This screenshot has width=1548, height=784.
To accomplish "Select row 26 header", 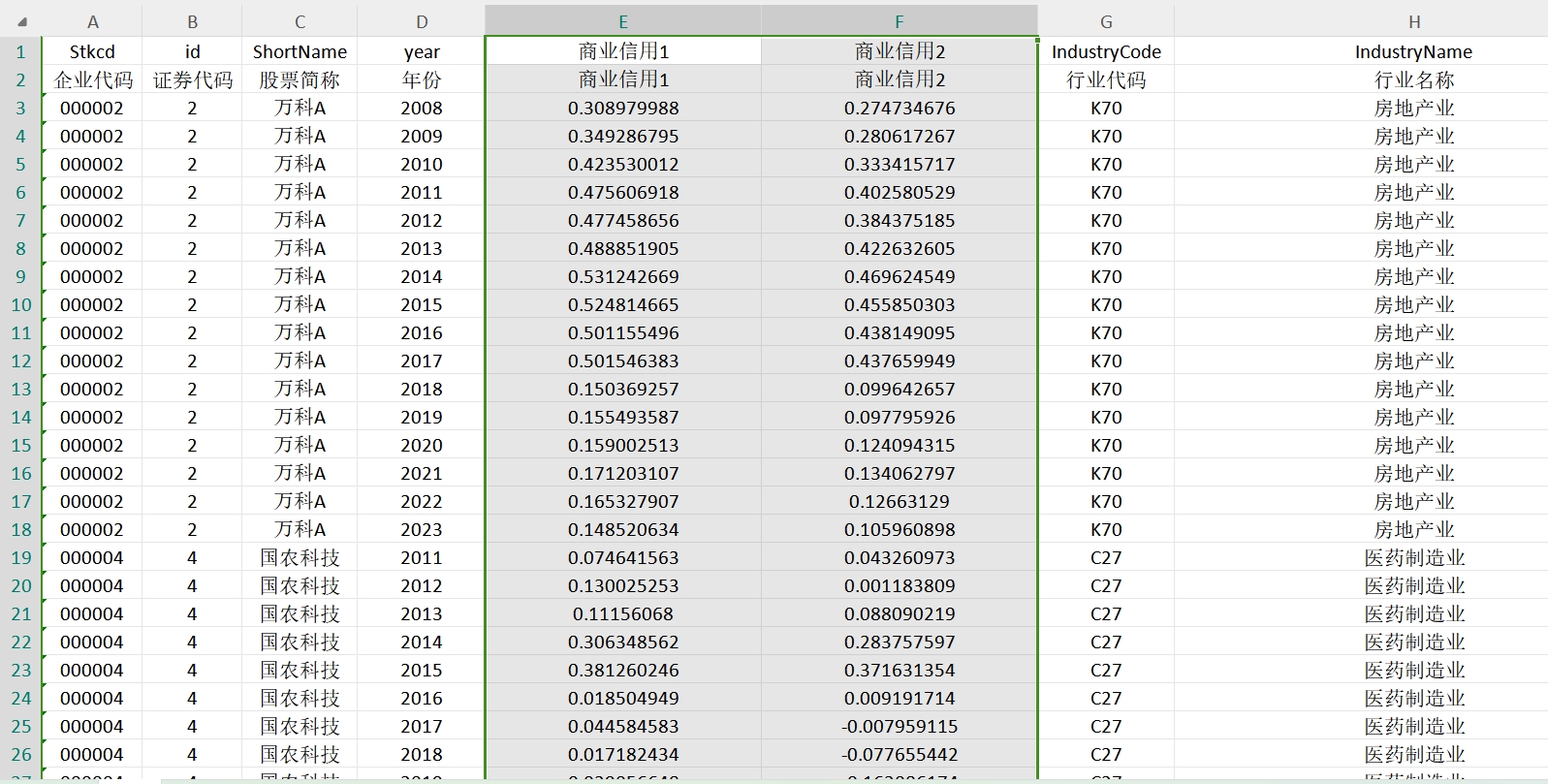I will point(21,754).
